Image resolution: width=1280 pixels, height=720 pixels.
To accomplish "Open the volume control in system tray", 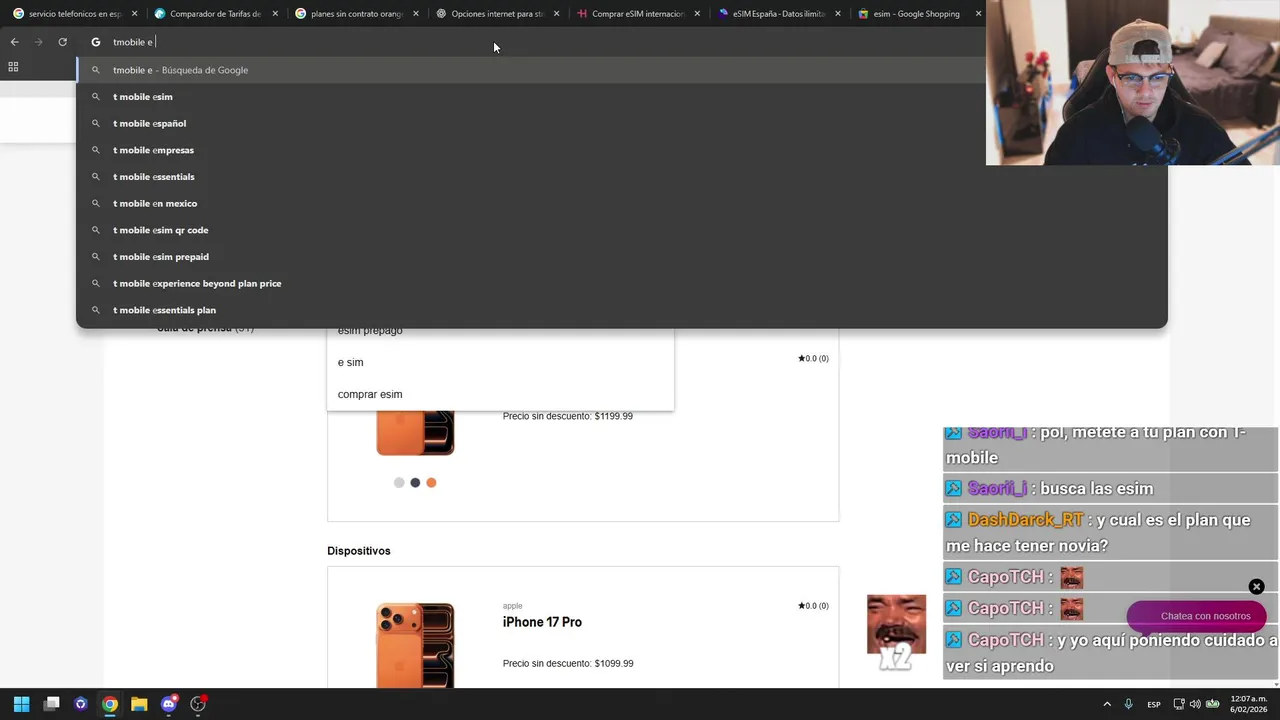I will coord(1196,704).
